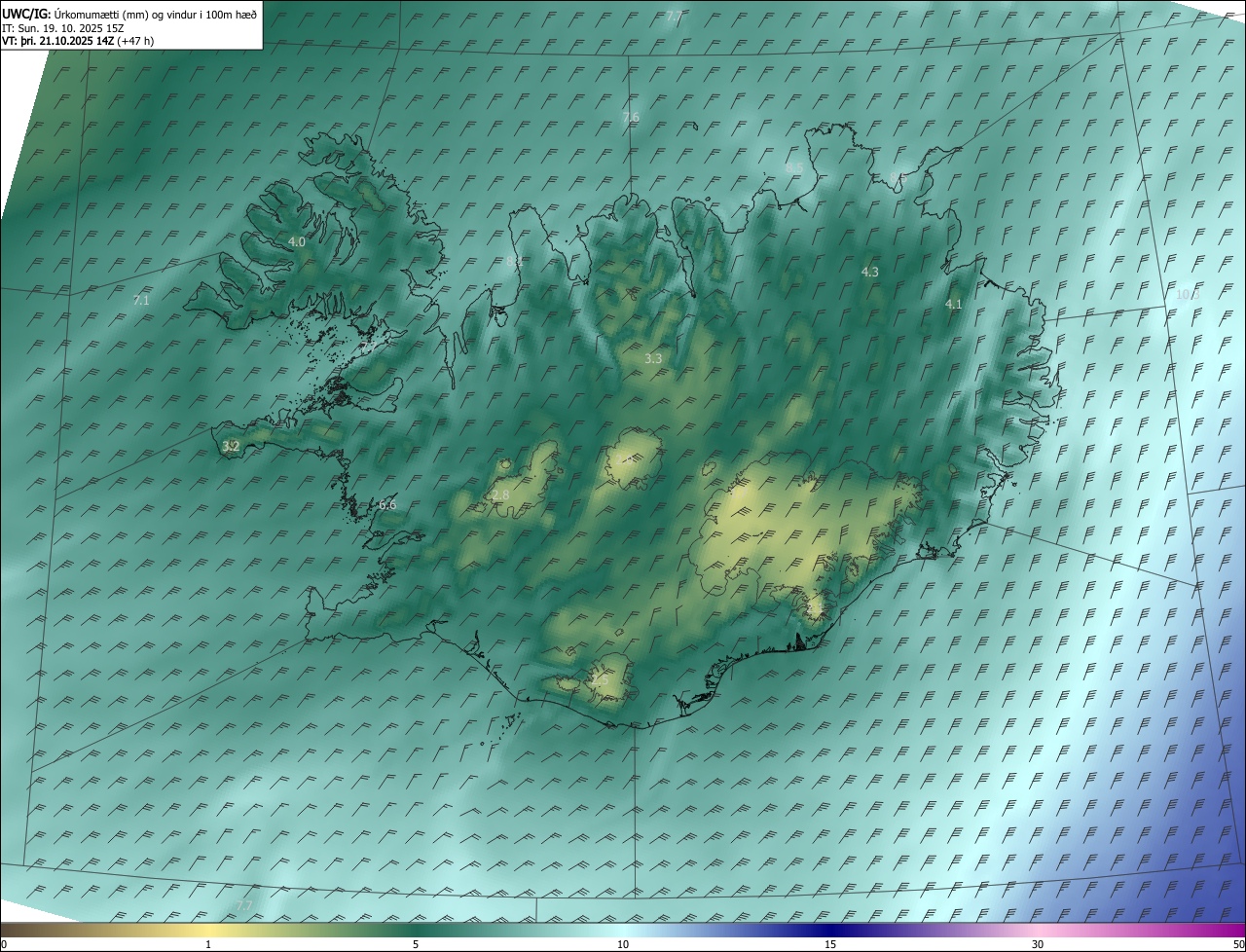
Task: Click the 4.0 value over the Westfjords
Action: tap(297, 241)
